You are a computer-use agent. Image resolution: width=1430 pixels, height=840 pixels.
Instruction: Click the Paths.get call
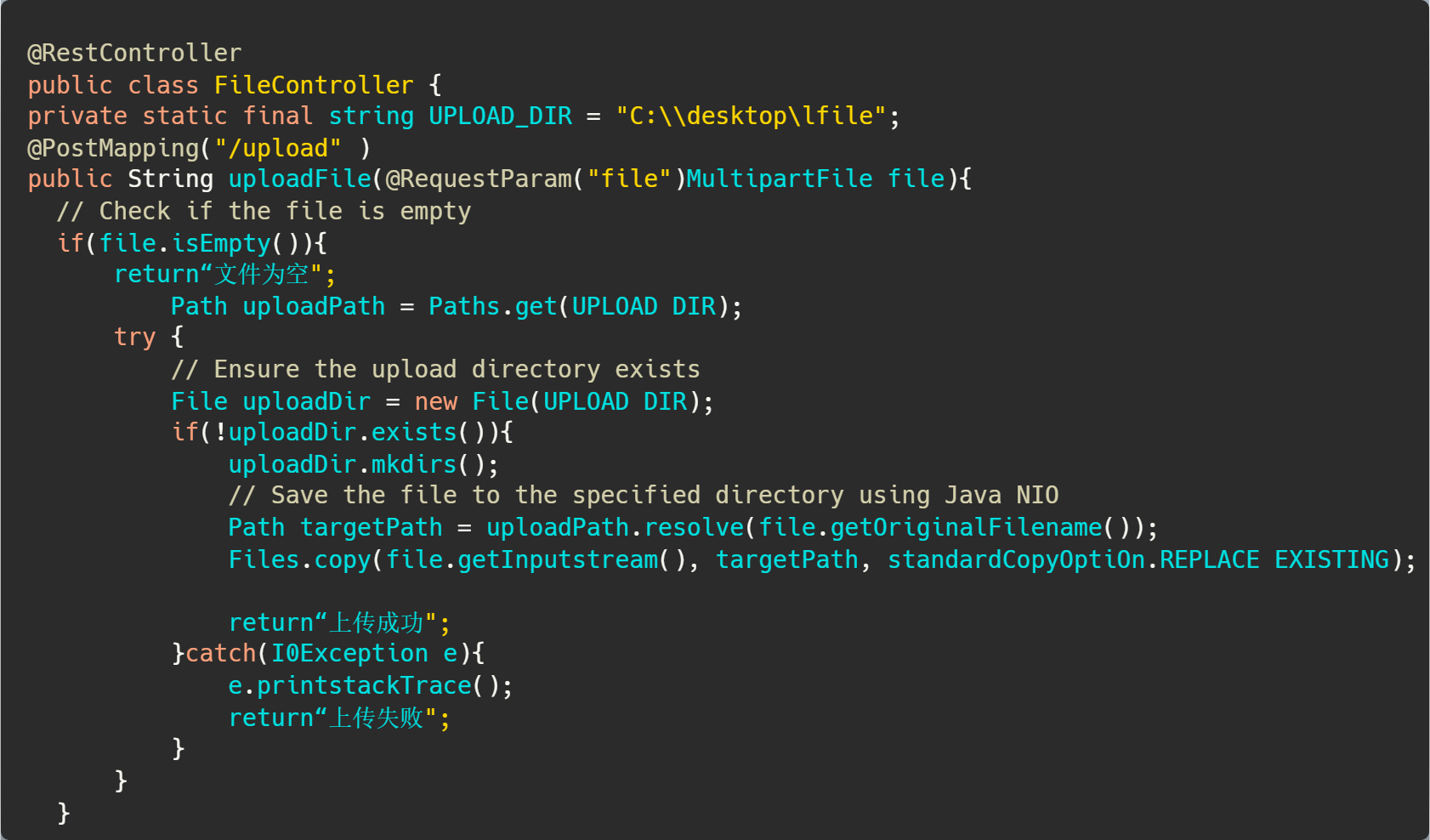[492, 306]
